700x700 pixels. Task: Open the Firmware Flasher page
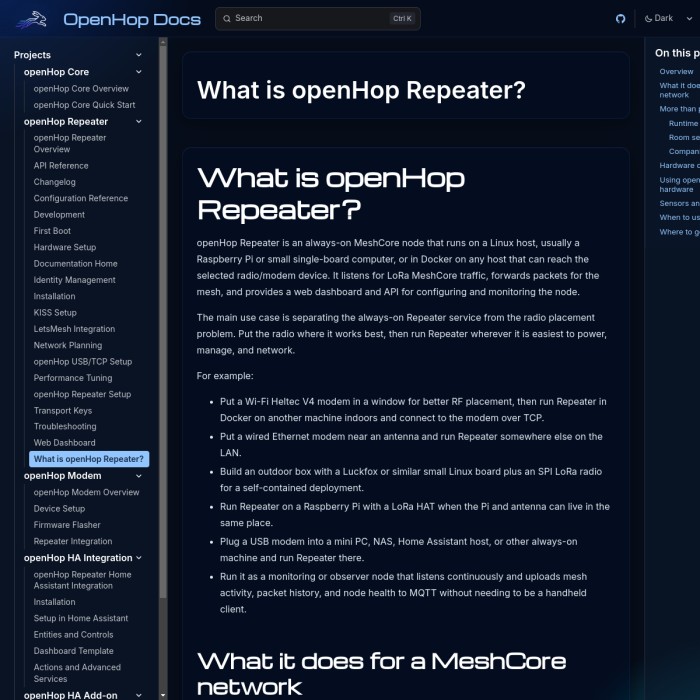67,525
